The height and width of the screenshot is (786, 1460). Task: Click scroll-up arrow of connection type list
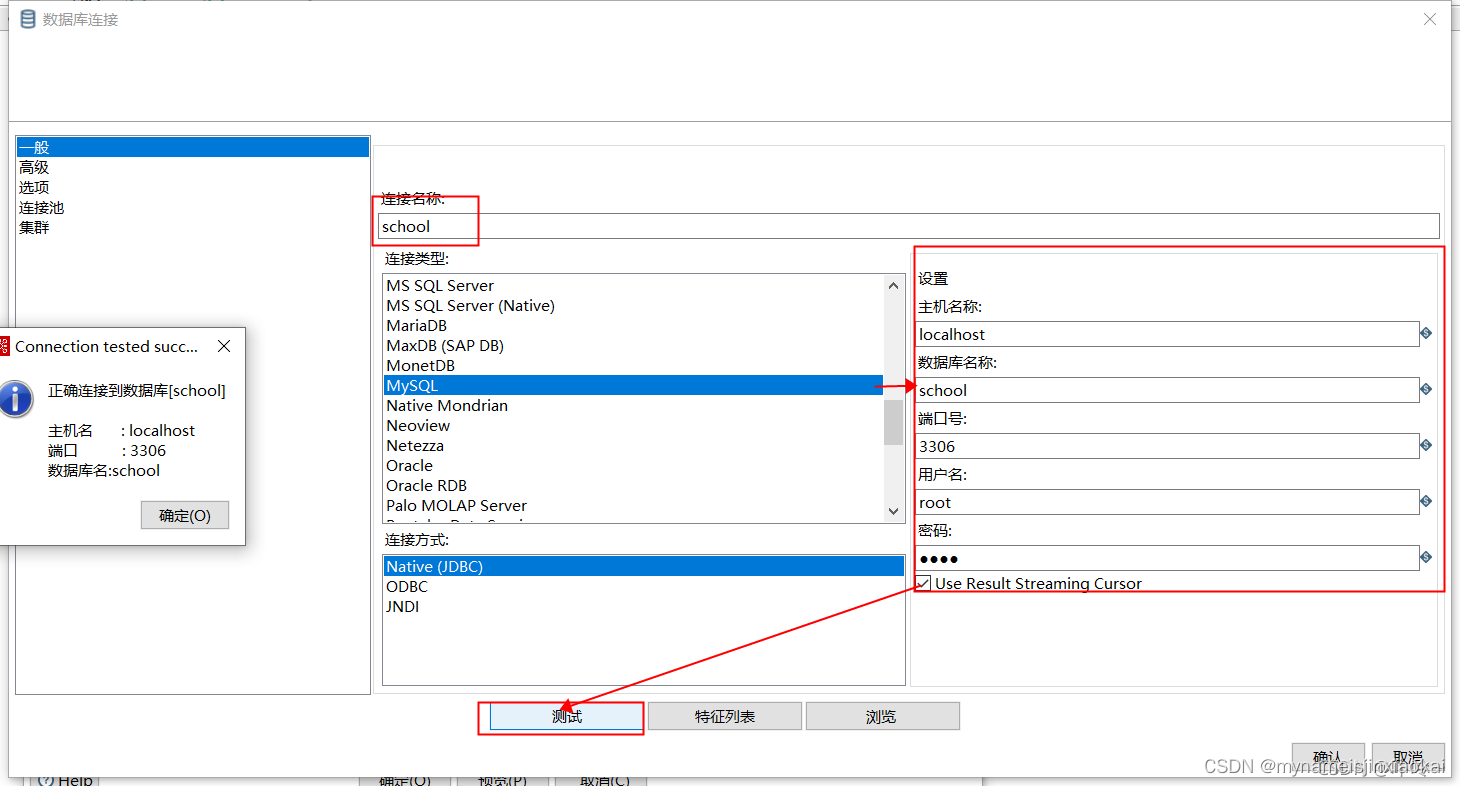tap(893, 285)
